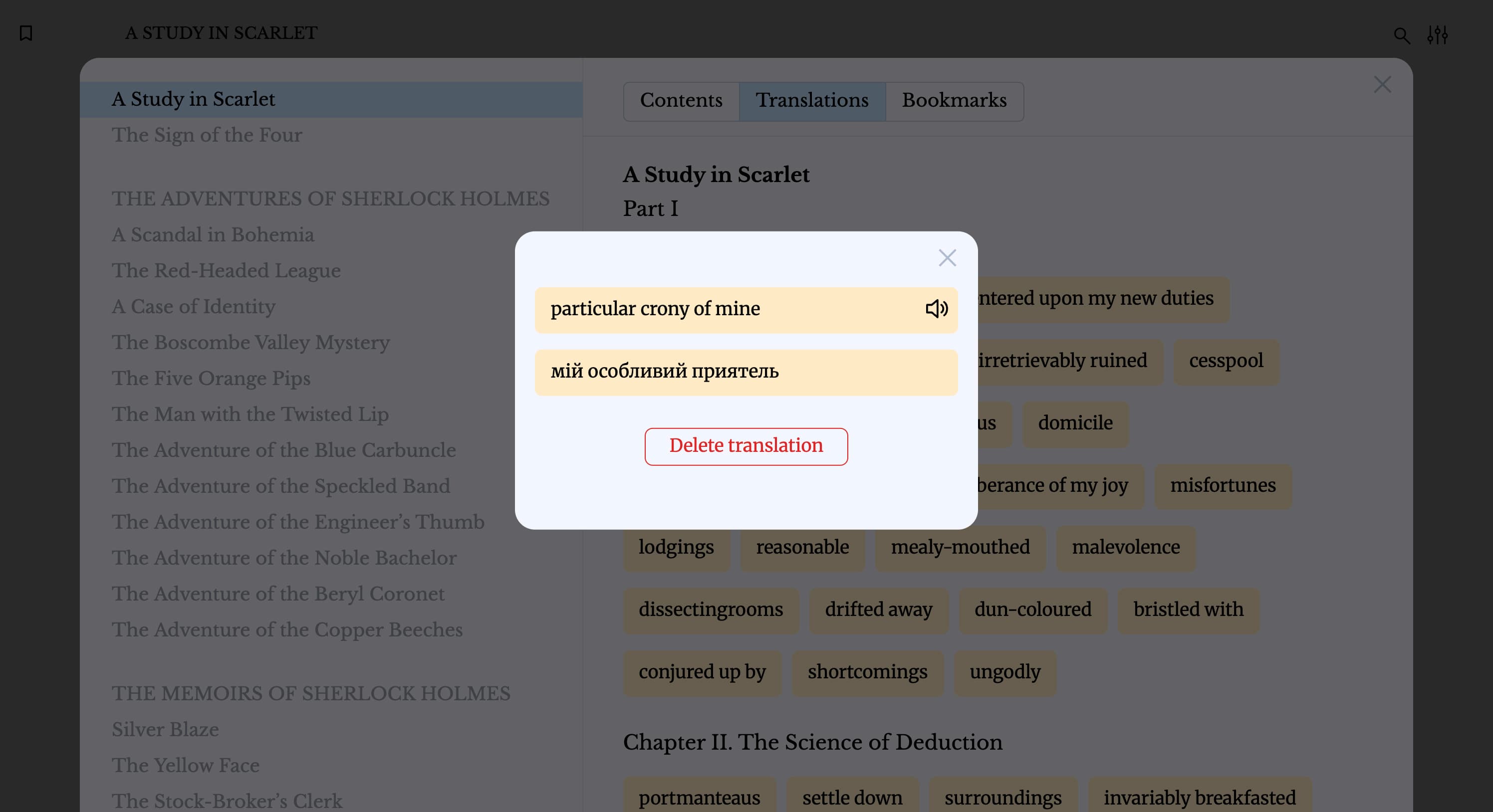
Task: Select the 'portmanteaus' translation chip
Action: tap(699, 798)
